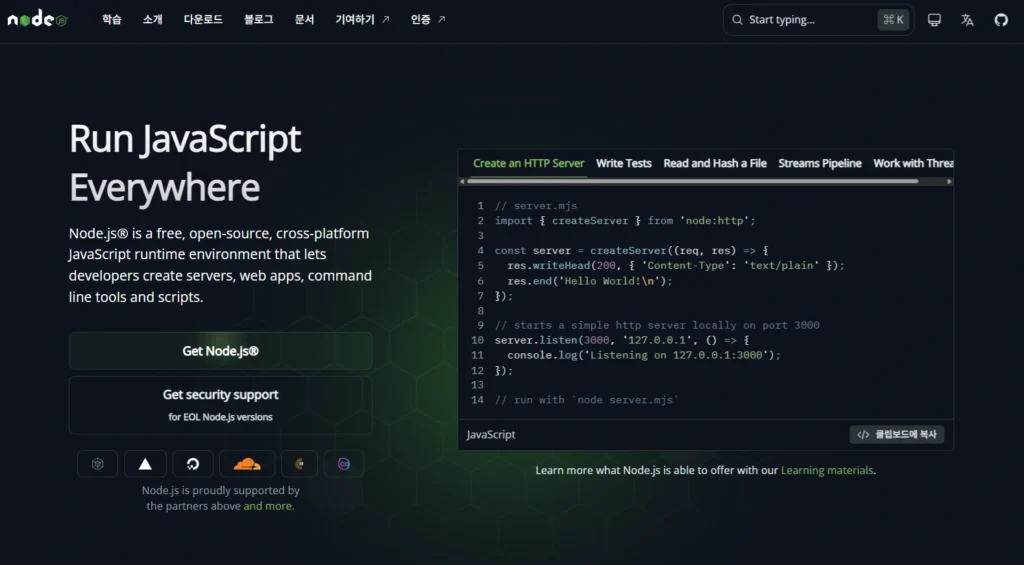Click the Node.js logo in header

[37, 20]
